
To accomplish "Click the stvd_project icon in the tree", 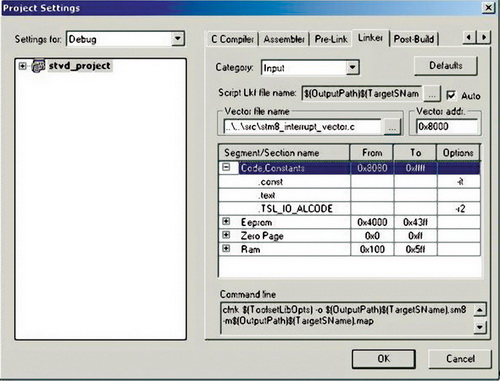I will click(38, 66).
